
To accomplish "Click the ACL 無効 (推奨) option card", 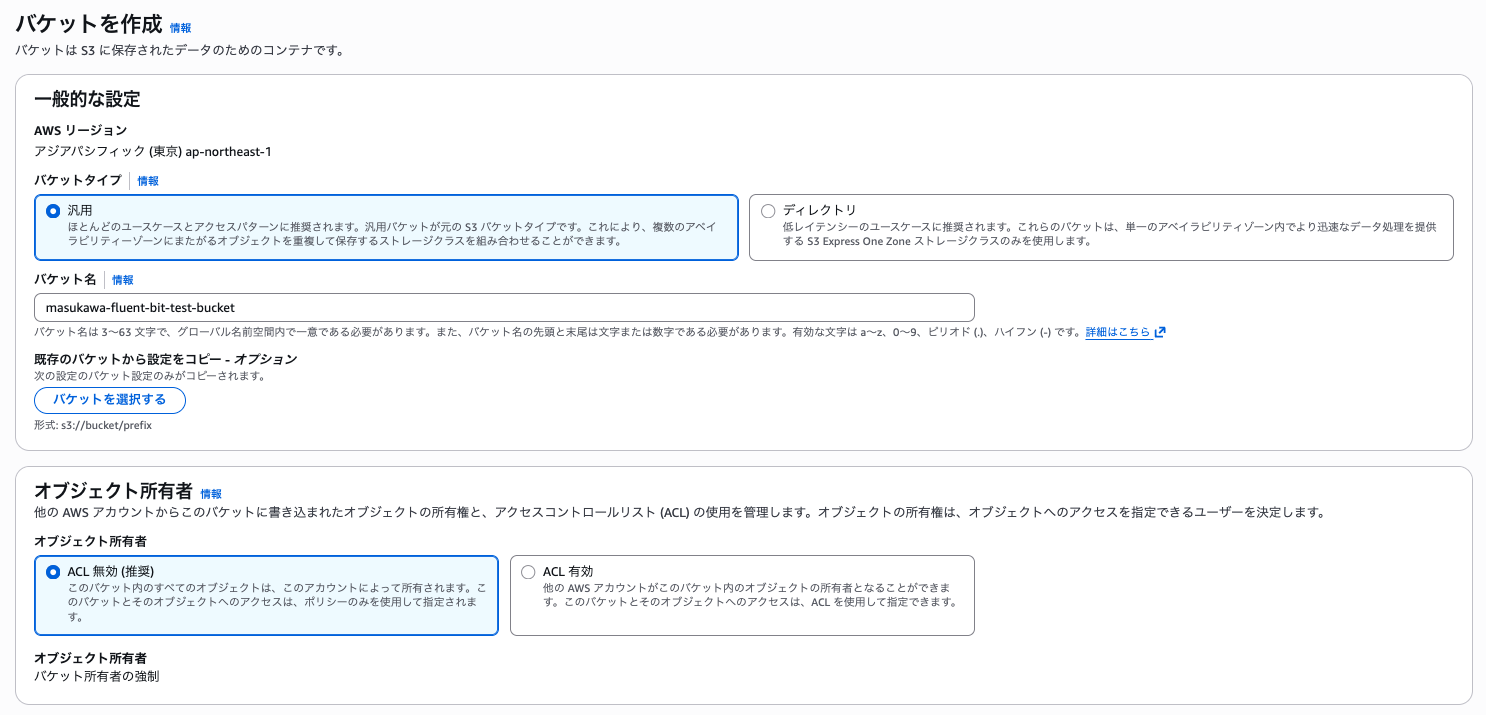I will pos(266,595).
